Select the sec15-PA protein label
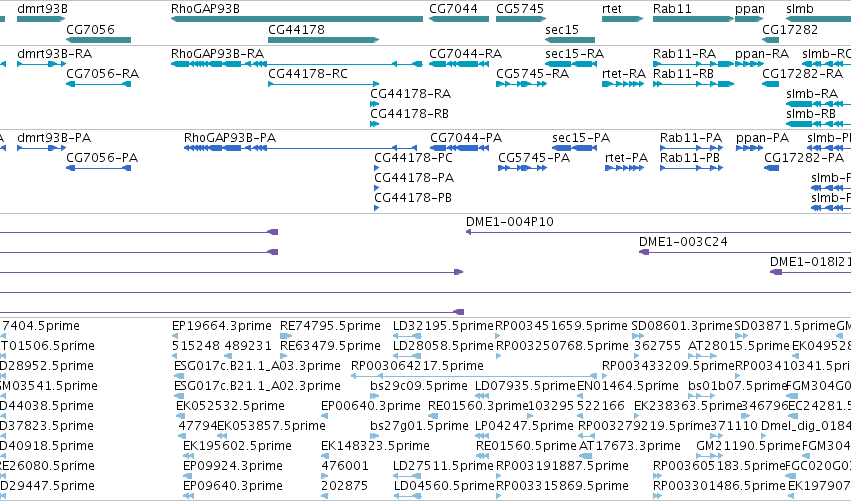This screenshot has width=851, height=501. coord(581,138)
